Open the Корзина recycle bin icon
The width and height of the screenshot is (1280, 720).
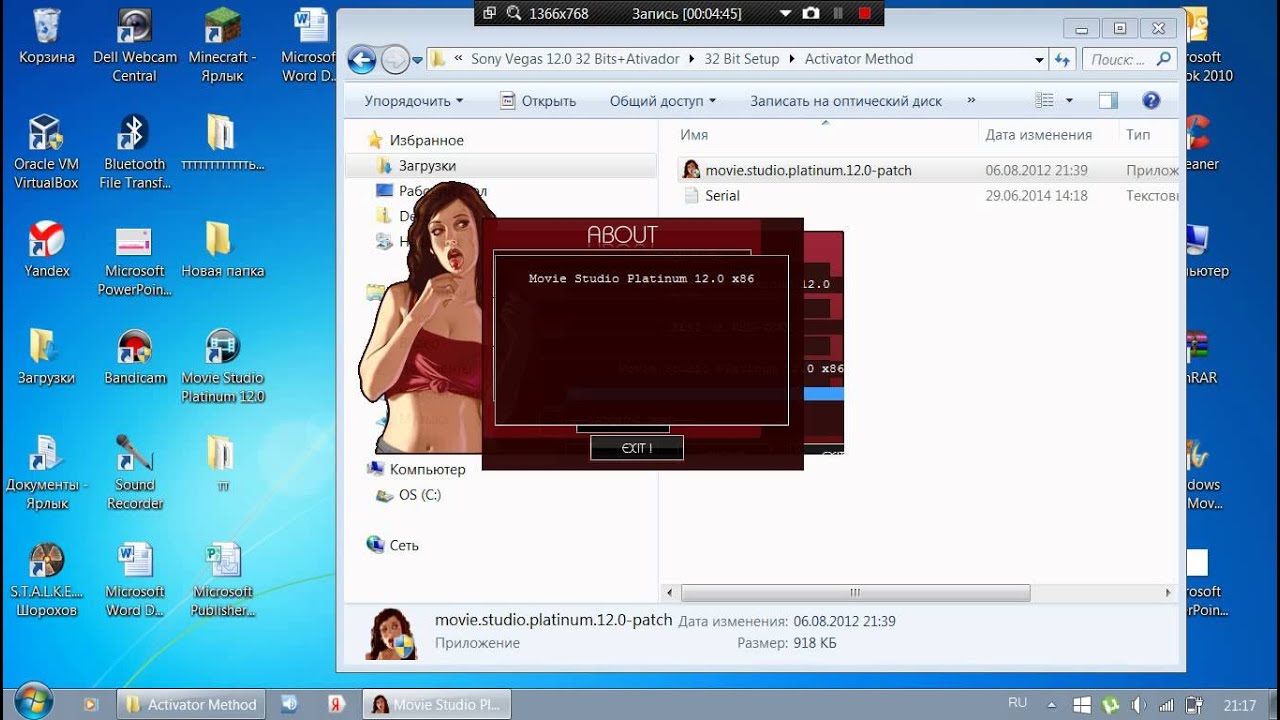46,37
